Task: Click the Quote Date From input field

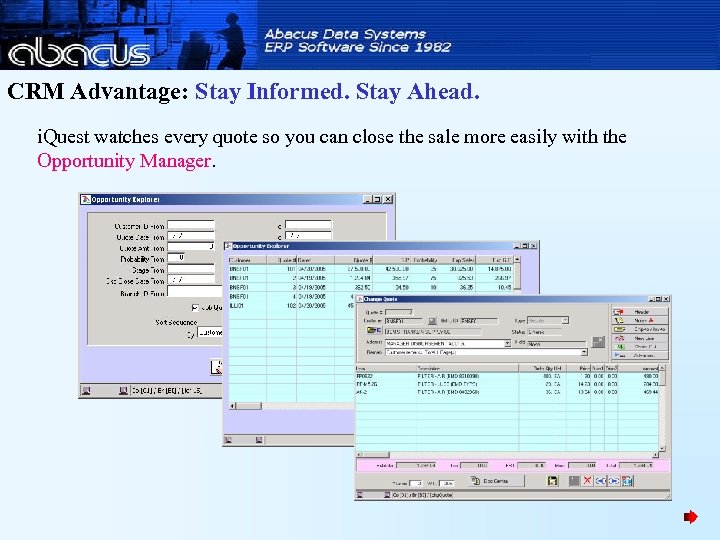Action: point(191,236)
